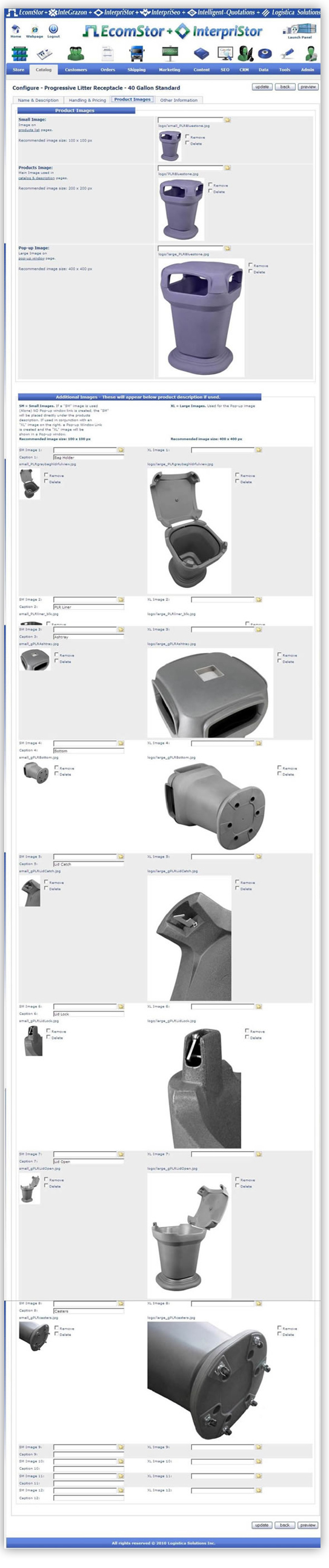The image size is (329, 1568).
Task: Click the XL Image 9 folder icon
Action: [x=258, y=1447]
